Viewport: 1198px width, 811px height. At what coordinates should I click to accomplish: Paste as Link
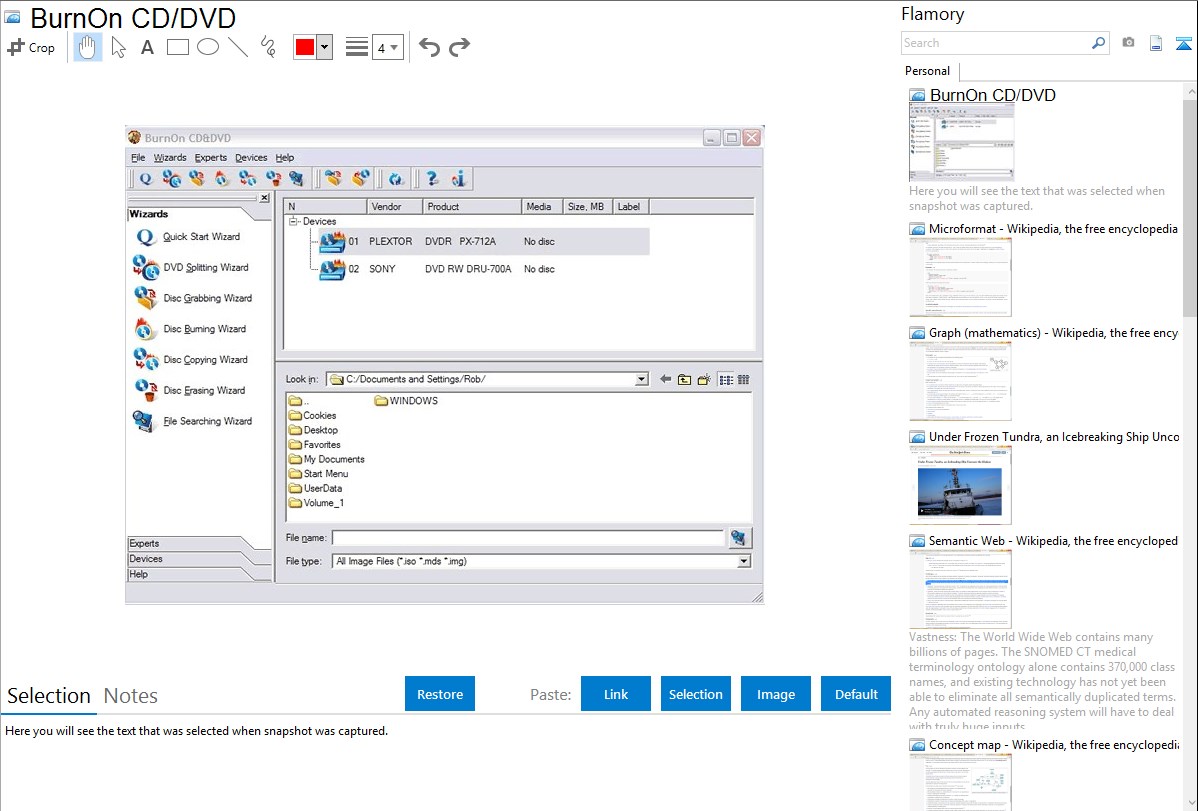pyautogui.click(x=616, y=694)
